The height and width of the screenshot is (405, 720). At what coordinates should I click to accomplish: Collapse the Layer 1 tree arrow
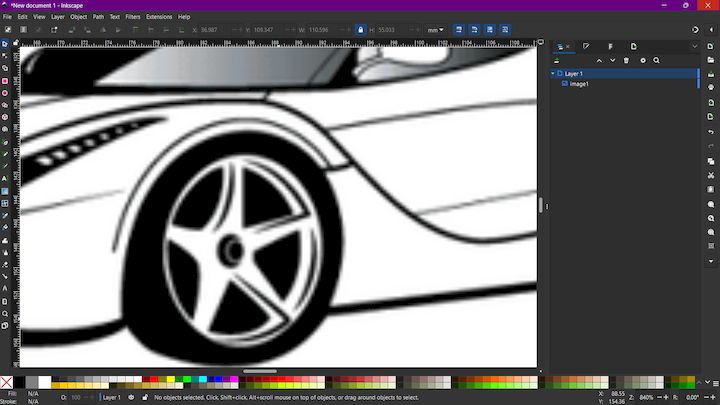(x=553, y=73)
